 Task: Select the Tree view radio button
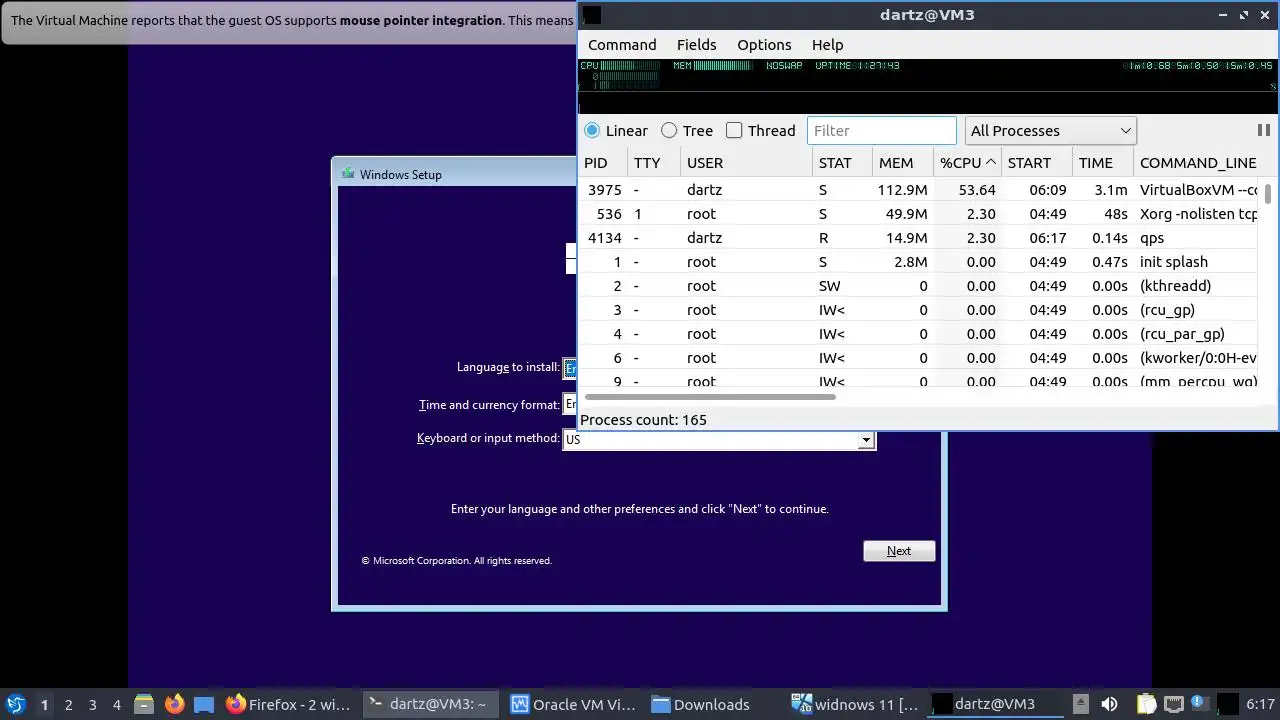pos(669,130)
